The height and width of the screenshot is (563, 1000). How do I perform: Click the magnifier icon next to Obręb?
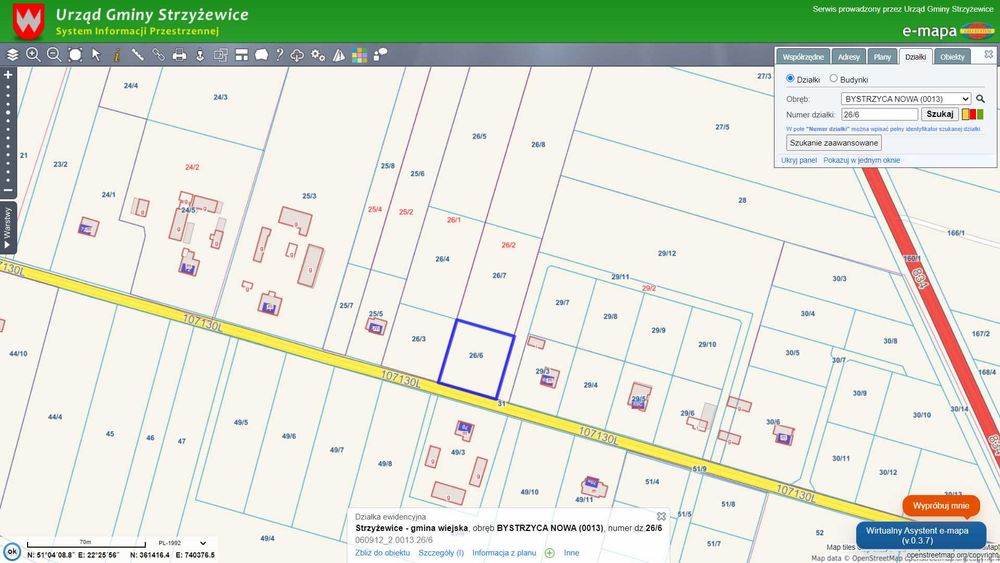pyautogui.click(x=980, y=99)
